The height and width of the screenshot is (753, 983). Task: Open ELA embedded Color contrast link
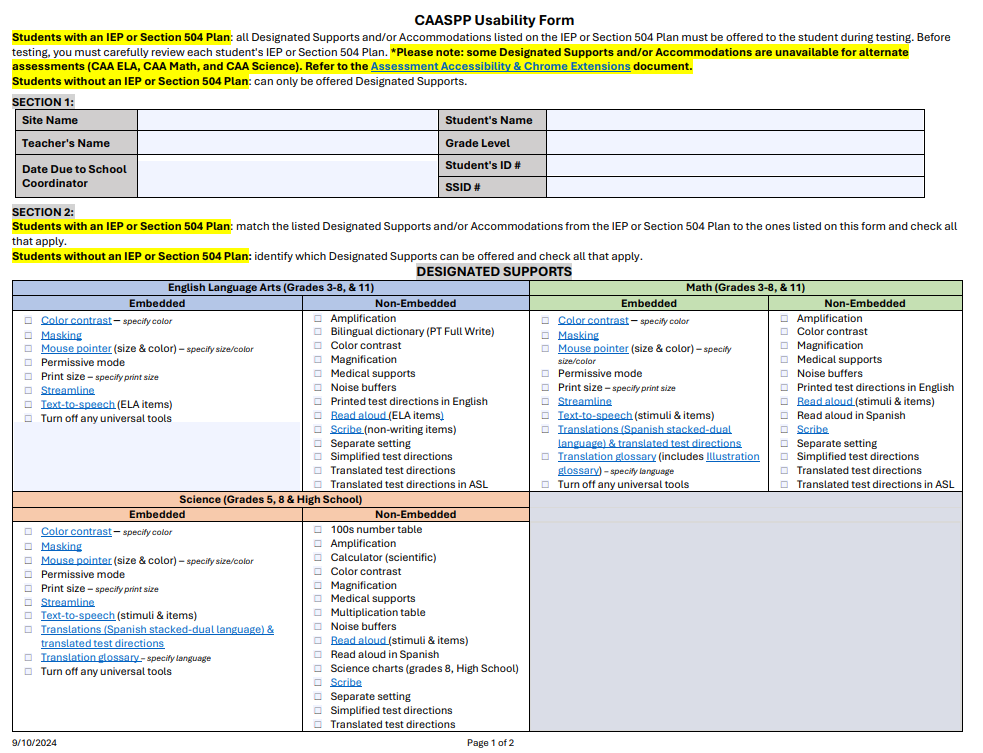[x=76, y=320]
